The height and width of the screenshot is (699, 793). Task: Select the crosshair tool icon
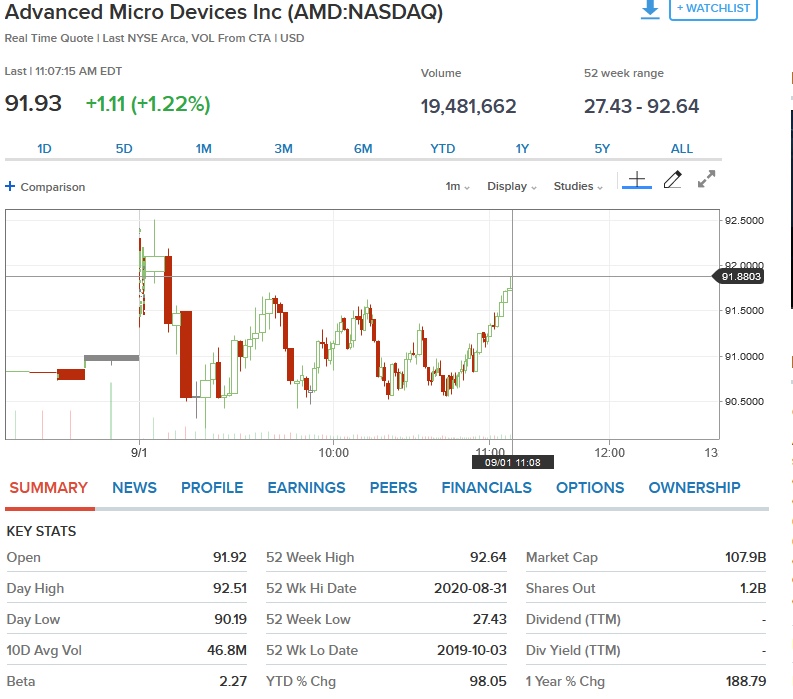click(x=637, y=180)
